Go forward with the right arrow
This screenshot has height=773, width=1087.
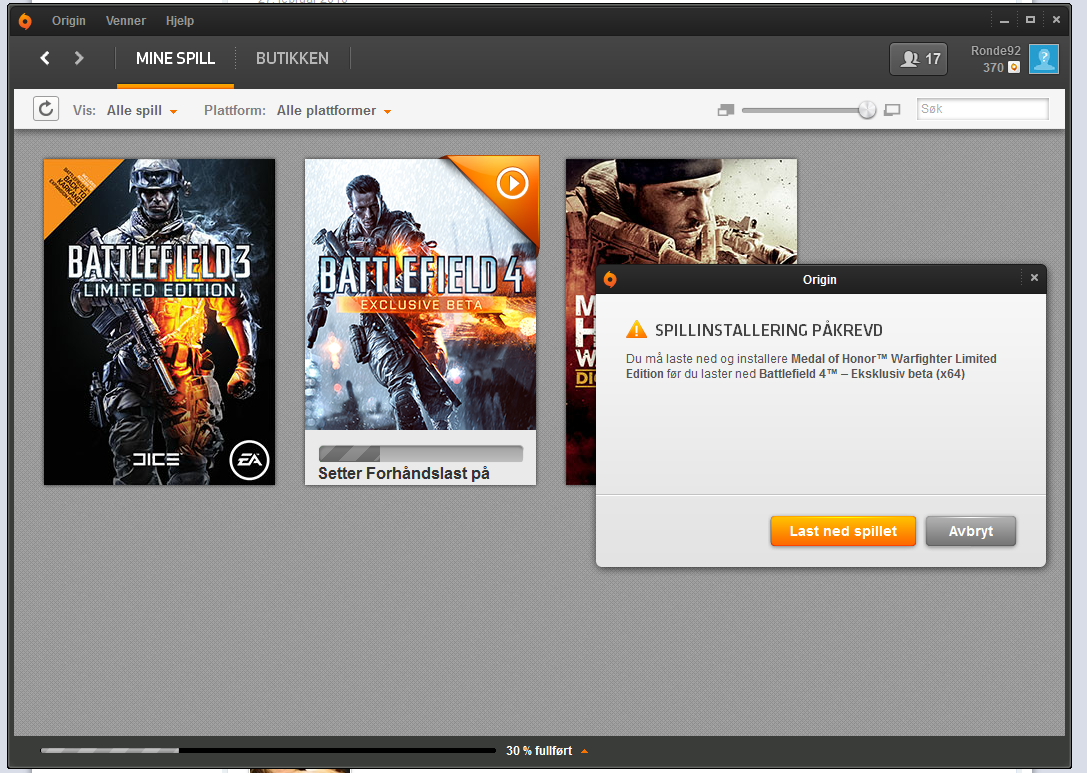click(78, 58)
